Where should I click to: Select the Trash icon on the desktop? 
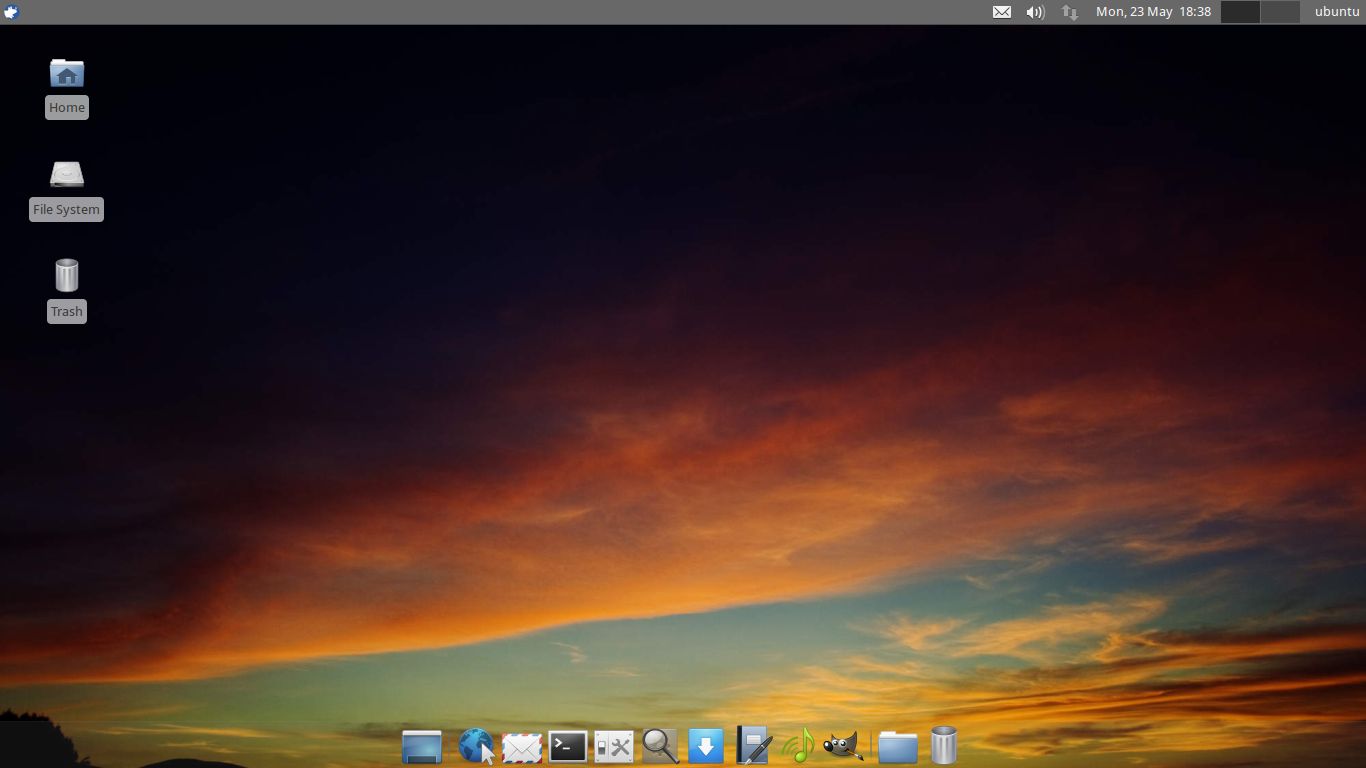point(67,277)
